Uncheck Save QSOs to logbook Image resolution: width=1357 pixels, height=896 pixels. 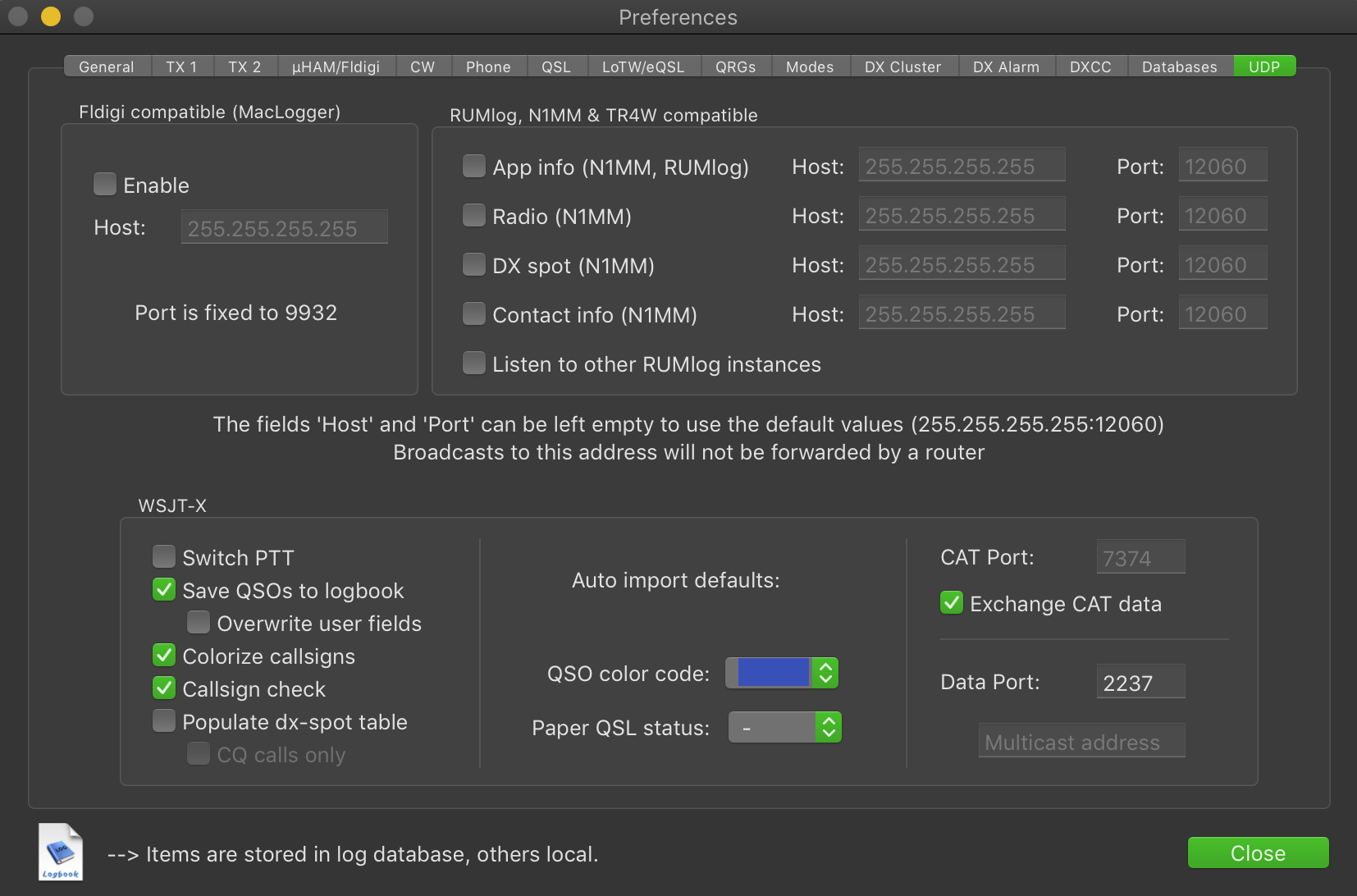(164, 590)
